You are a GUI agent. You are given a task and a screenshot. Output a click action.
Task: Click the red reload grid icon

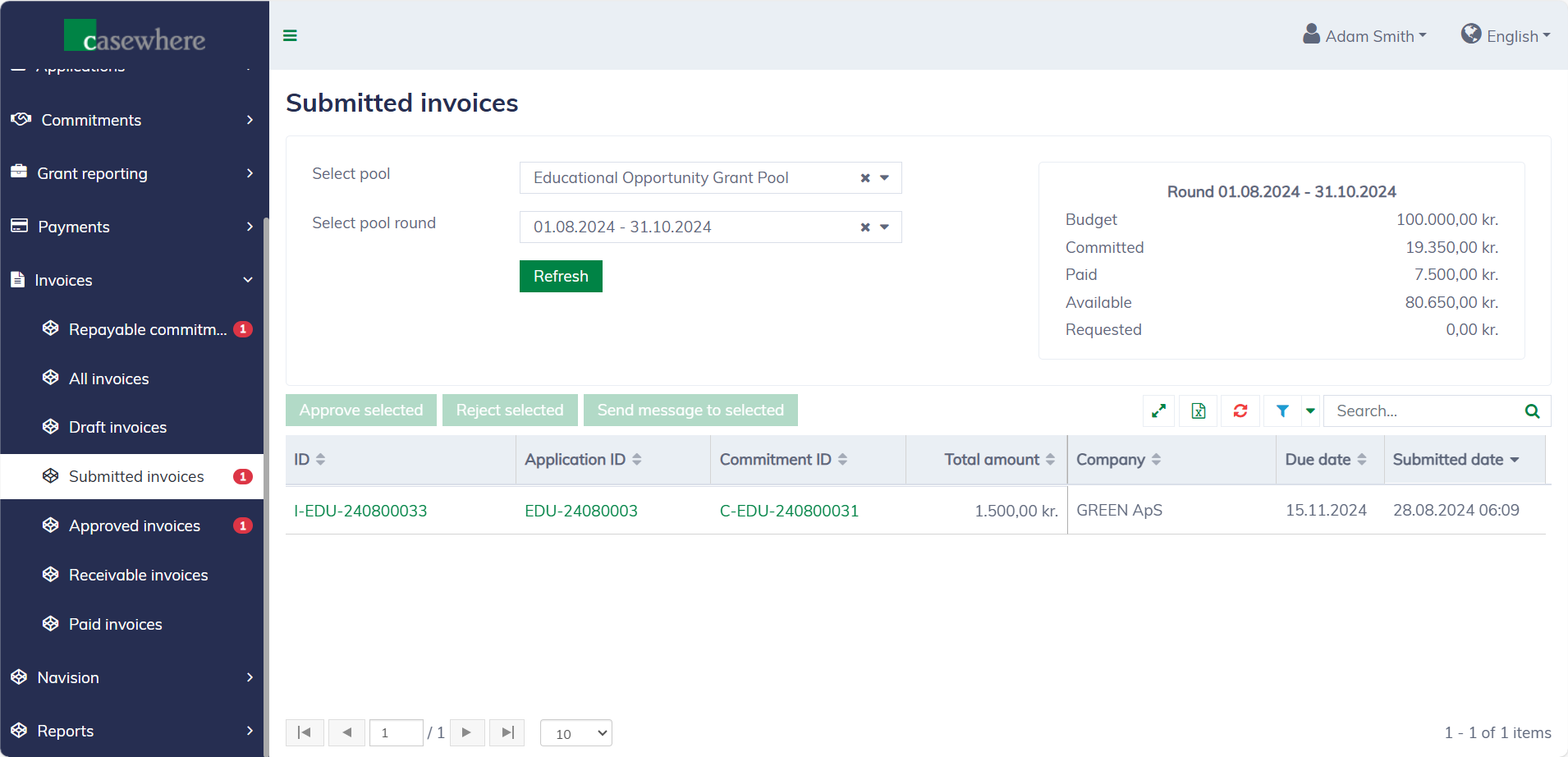point(1240,411)
